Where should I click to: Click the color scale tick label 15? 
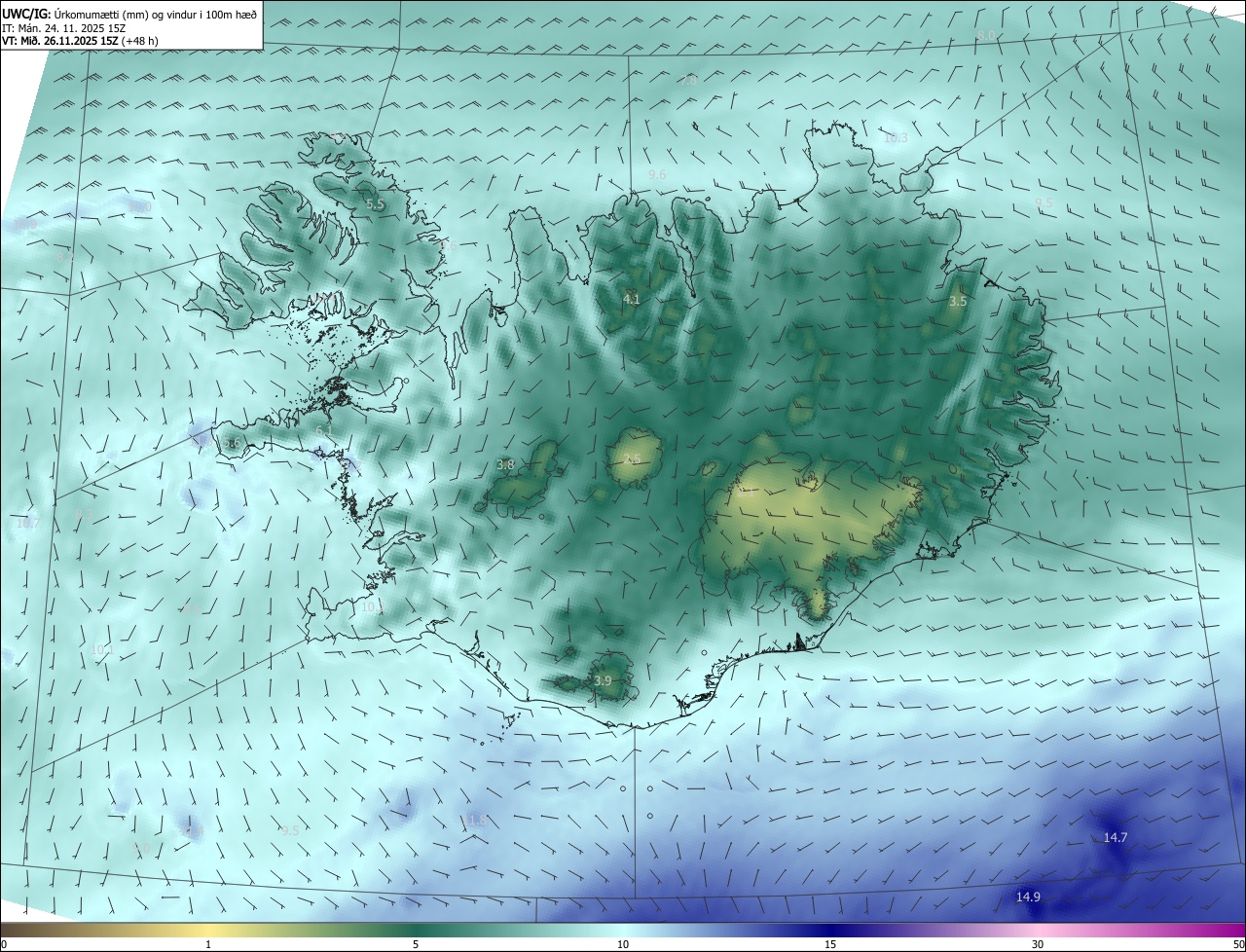click(x=830, y=944)
